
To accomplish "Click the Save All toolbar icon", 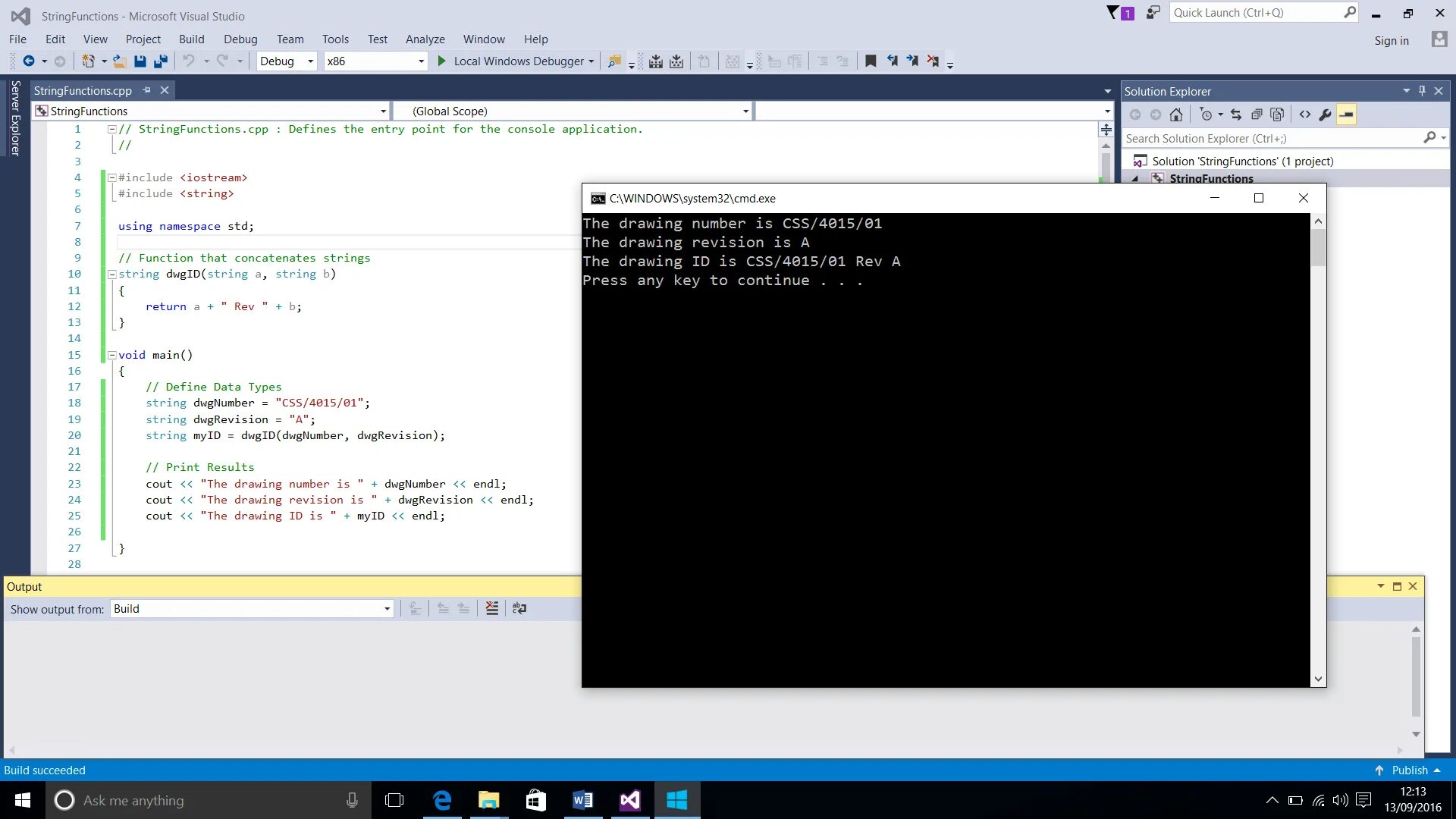I will tap(161, 61).
